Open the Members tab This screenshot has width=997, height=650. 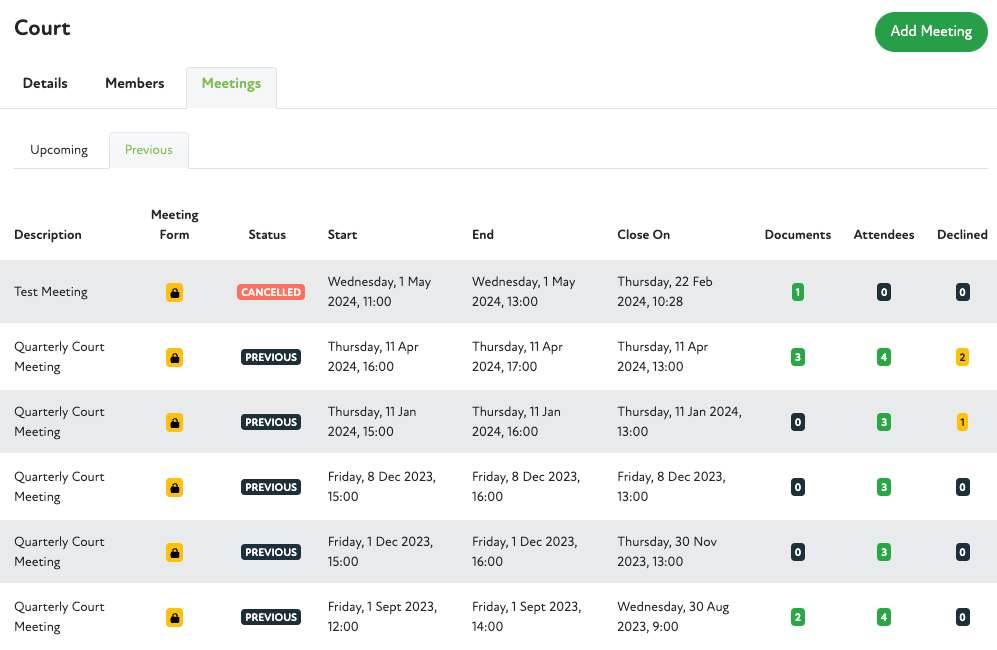tap(134, 84)
